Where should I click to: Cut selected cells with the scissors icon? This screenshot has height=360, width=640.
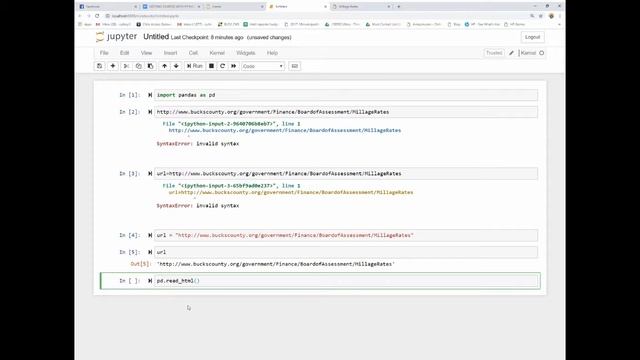(x=126, y=66)
